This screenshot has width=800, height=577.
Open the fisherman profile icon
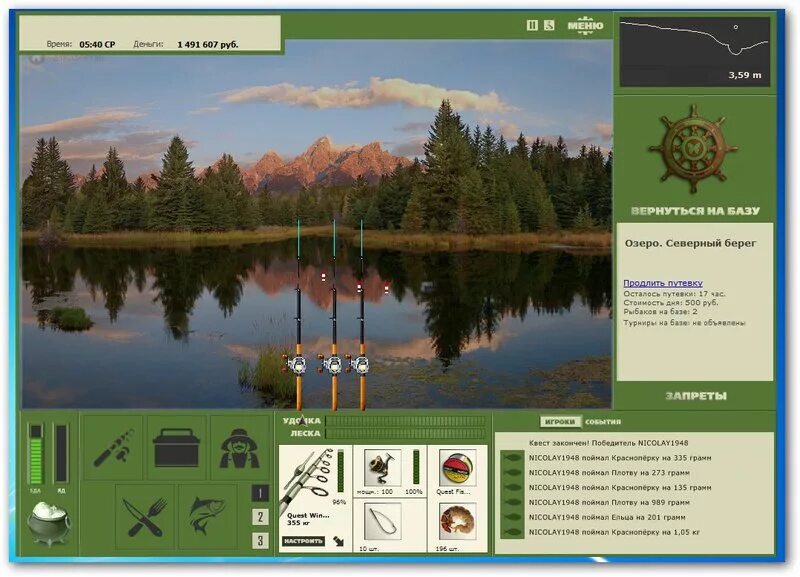coord(240,448)
